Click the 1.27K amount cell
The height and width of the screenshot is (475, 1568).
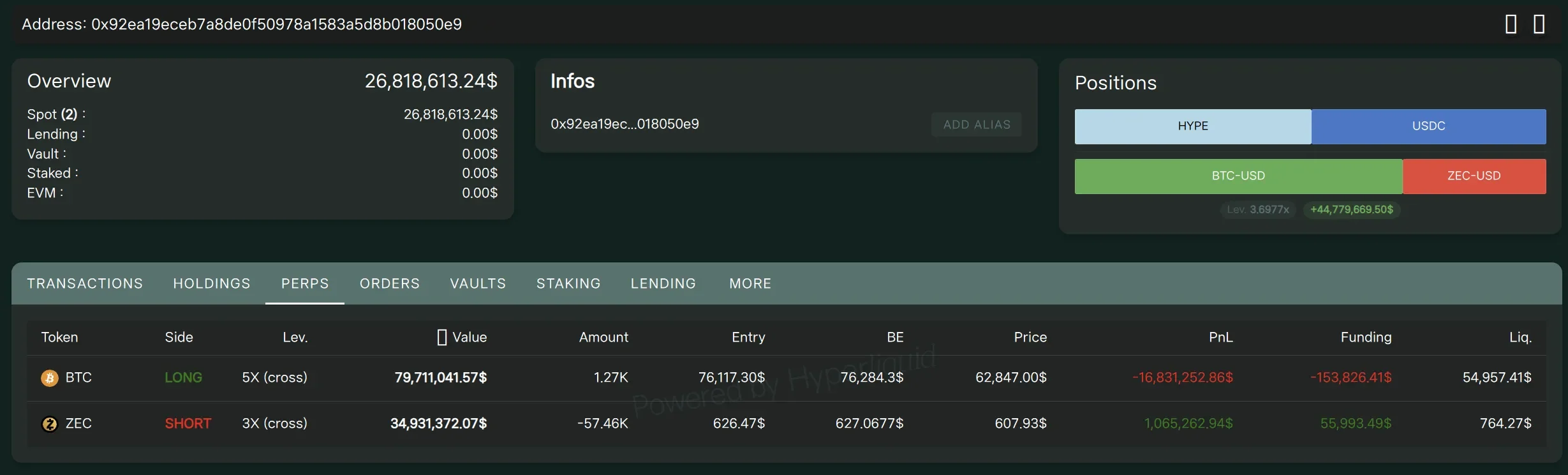tap(610, 378)
